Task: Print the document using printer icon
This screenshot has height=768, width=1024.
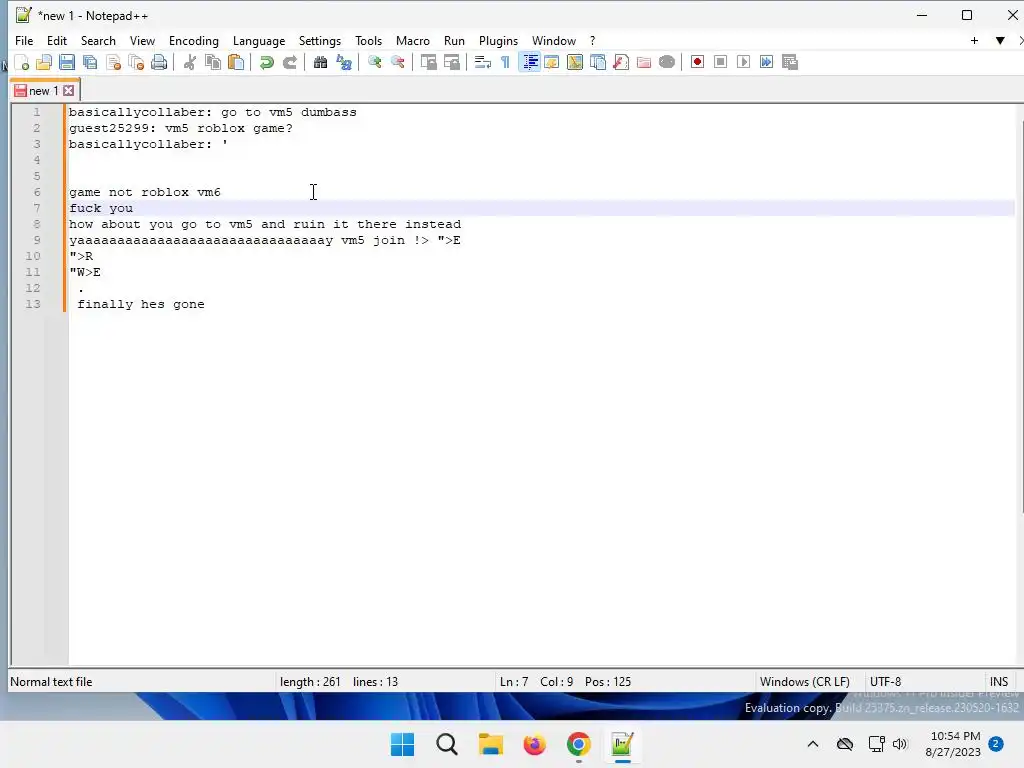Action: [x=159, y=62]
